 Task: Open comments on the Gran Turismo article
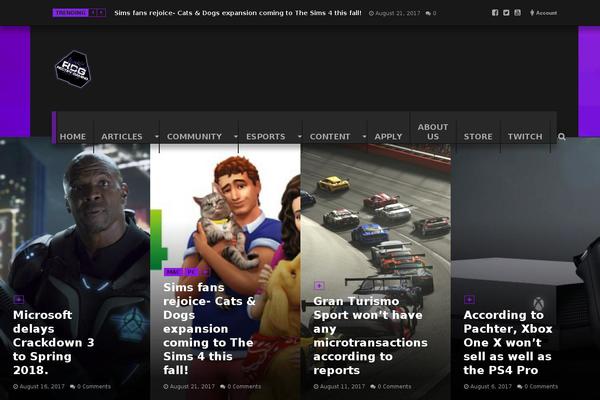(x=391, y=387)
